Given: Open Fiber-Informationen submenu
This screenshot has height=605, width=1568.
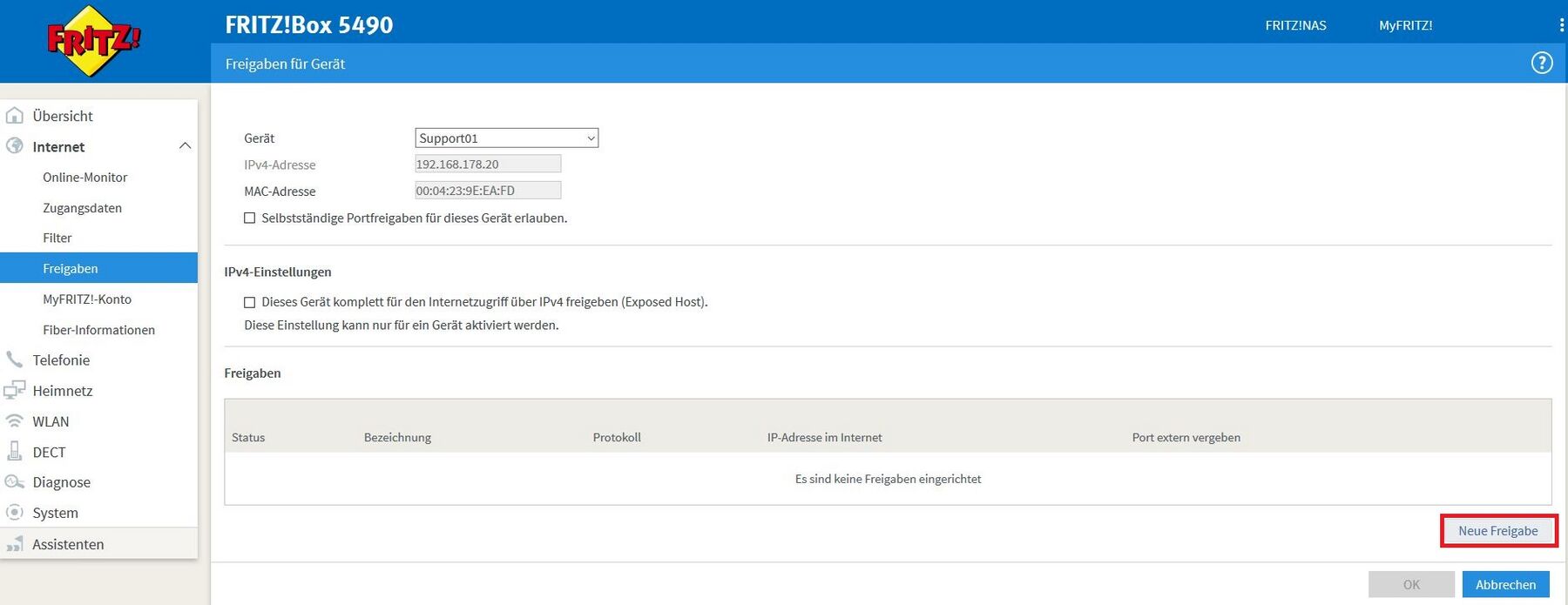Looking at the screenshot, I should point(99,330).
